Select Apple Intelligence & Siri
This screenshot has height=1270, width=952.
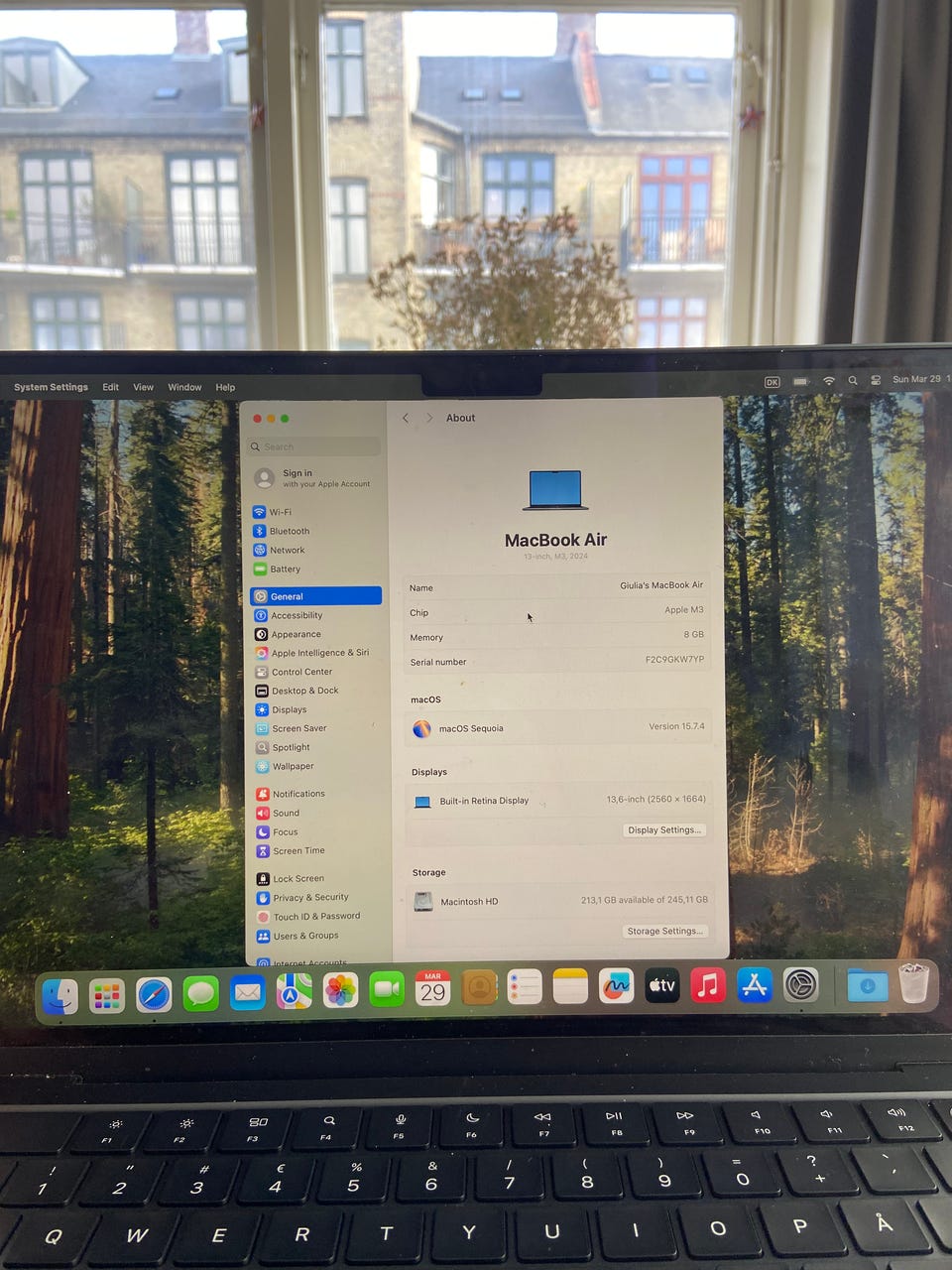[315, 653]
